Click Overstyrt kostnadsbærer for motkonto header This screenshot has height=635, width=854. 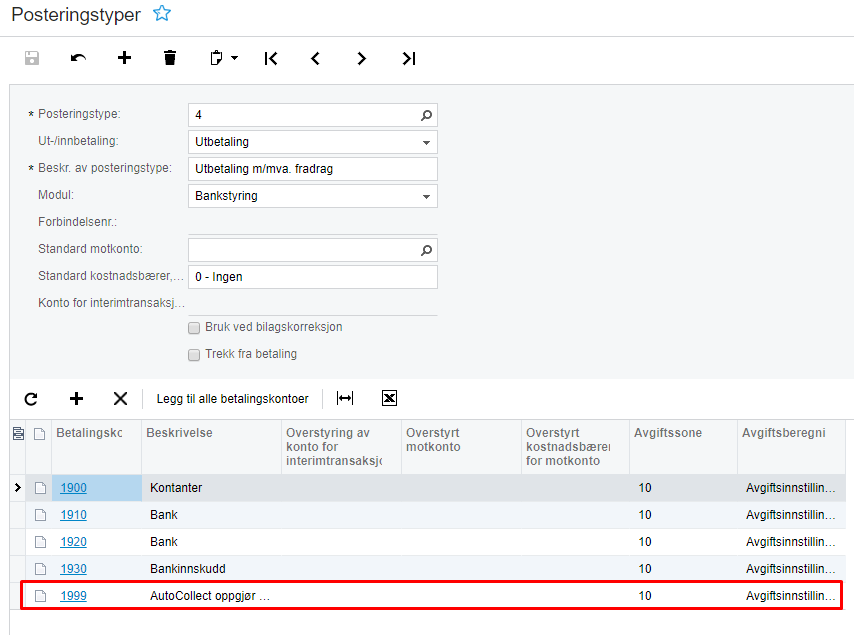click(575, 447)
